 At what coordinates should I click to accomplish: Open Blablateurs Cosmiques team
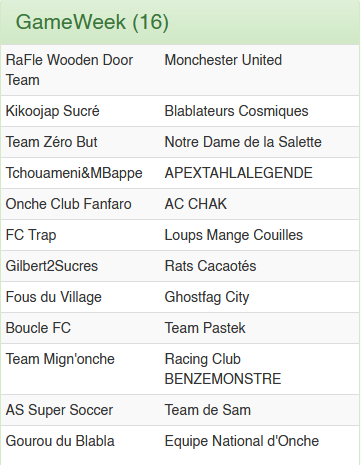[x=236, y=111]
